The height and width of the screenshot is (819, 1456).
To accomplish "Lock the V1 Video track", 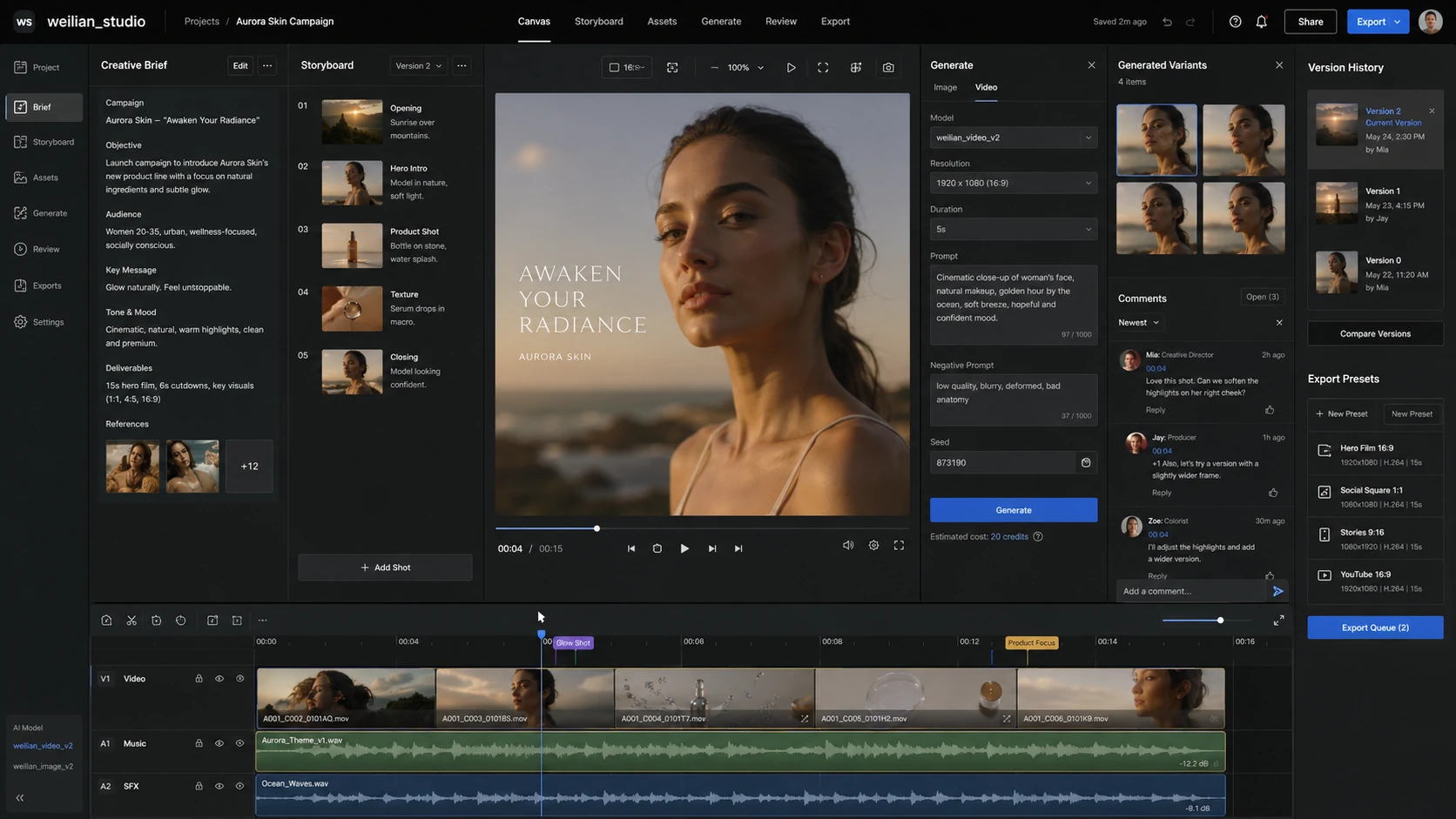I will tap(199, 679).
